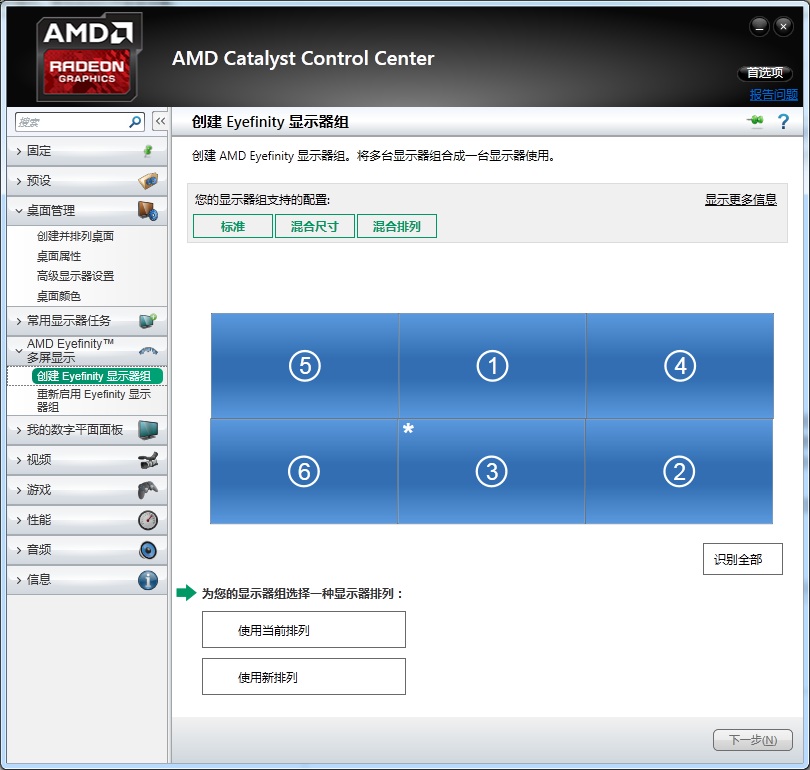810x770 pixels.
Task: Collapse the sidebar with double-chevron button
Action: tap(160, 121)
